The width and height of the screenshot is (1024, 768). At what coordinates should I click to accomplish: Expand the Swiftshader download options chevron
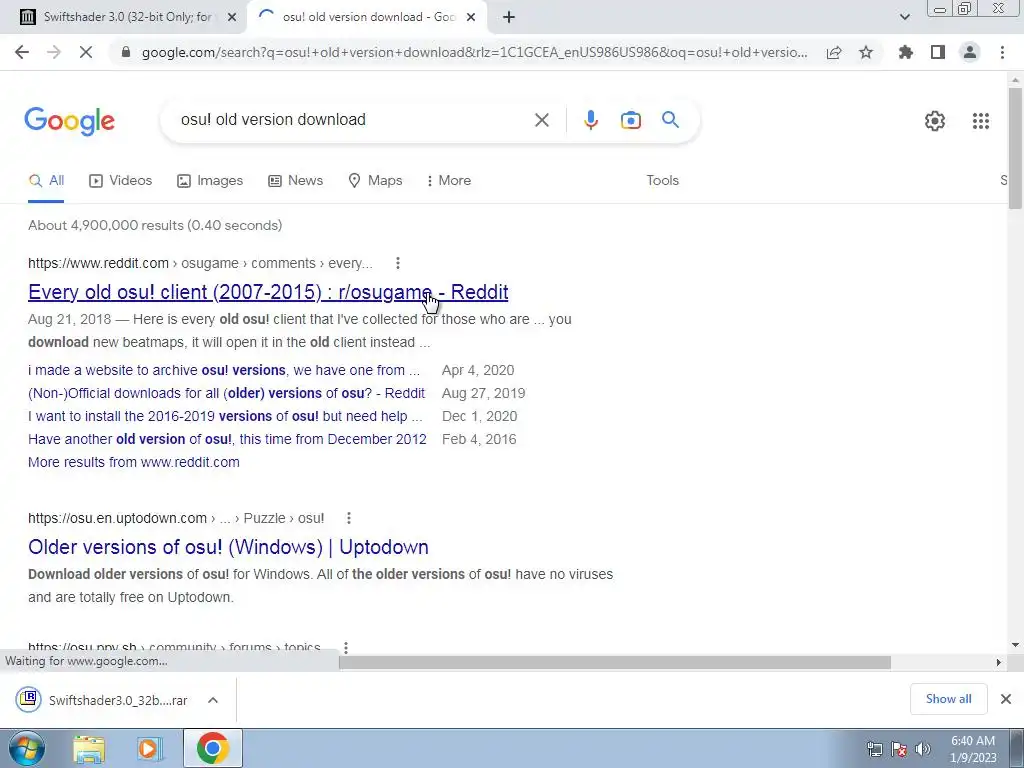tap(213, 700)
